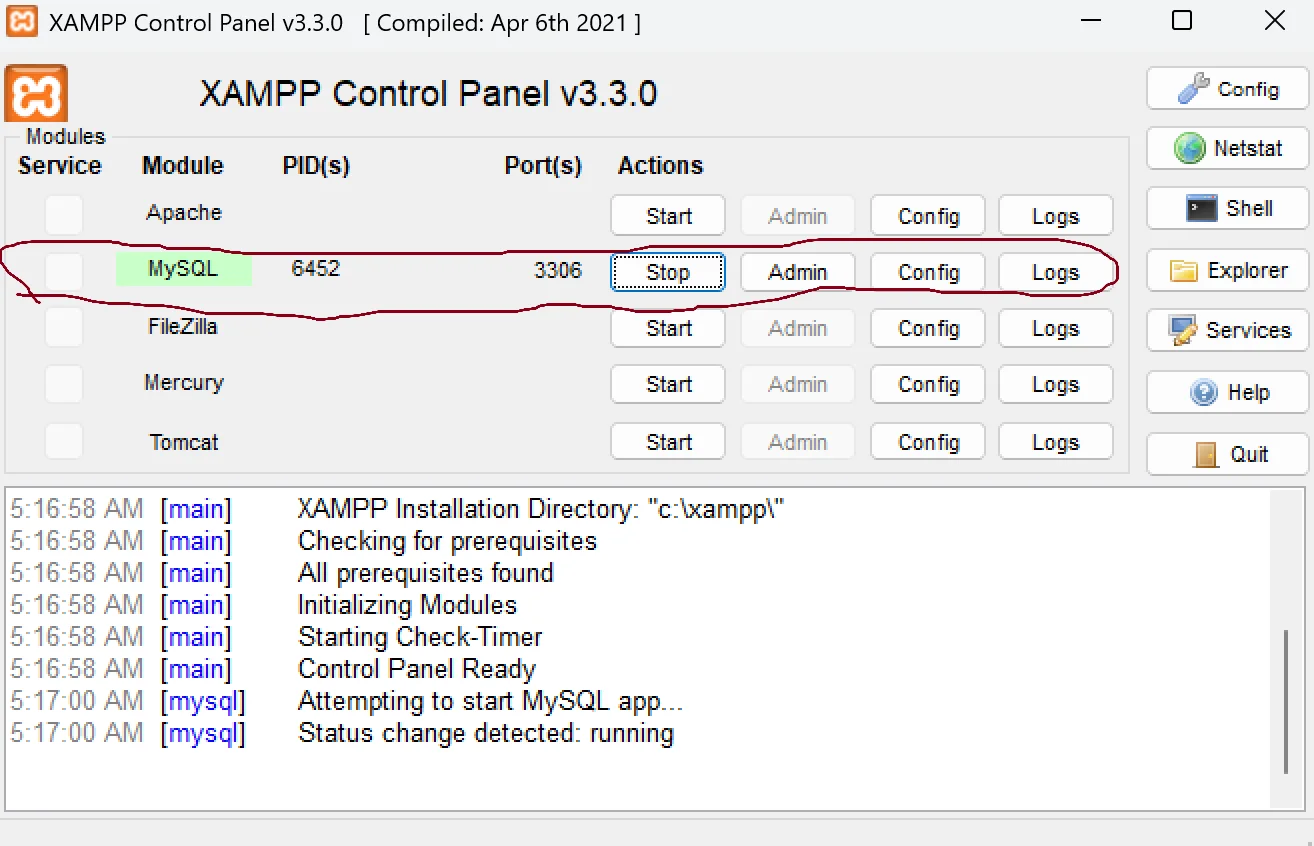1314x846 pixels.
Task: Click the green-highlighted MySQL module label
Action: coord(183,268)
